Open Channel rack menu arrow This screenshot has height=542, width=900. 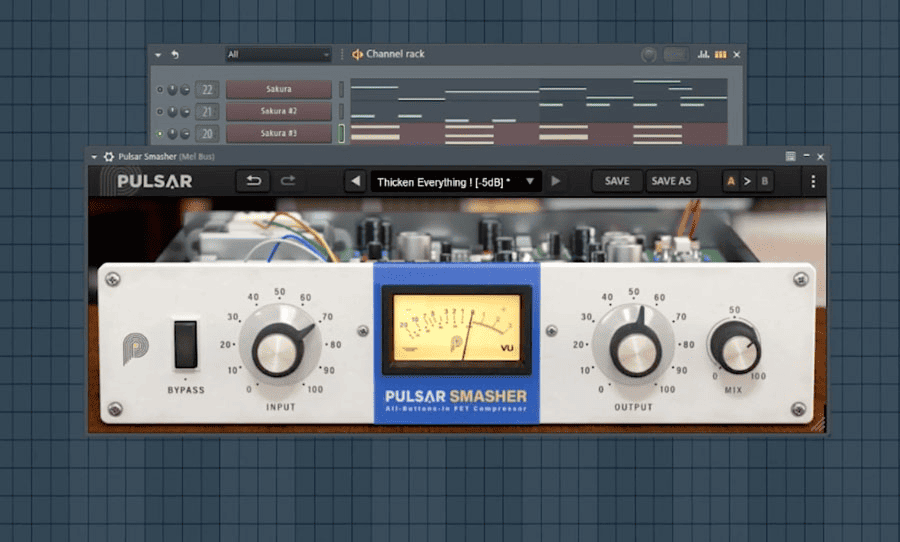coord(158,55)
